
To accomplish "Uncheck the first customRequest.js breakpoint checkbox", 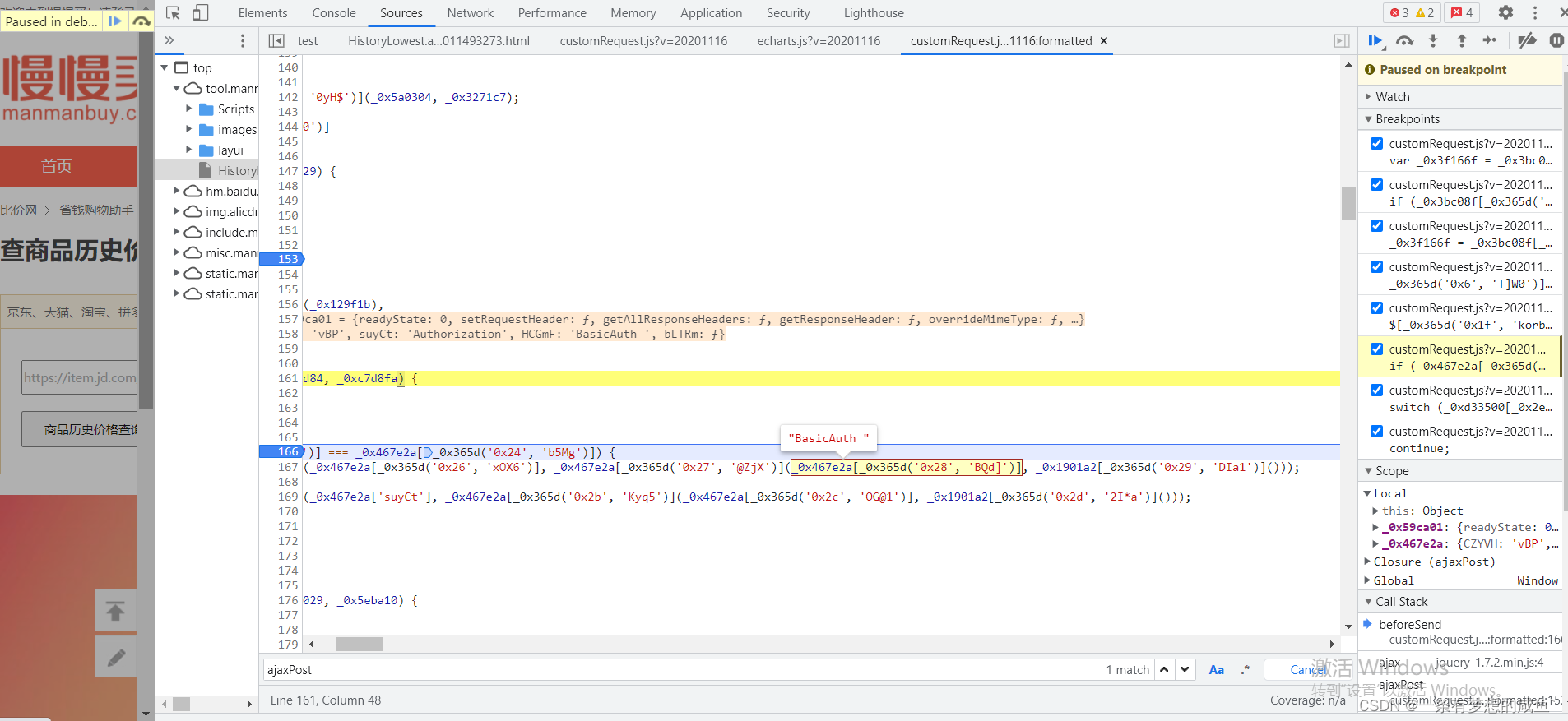I will [x=1376, y=143].
